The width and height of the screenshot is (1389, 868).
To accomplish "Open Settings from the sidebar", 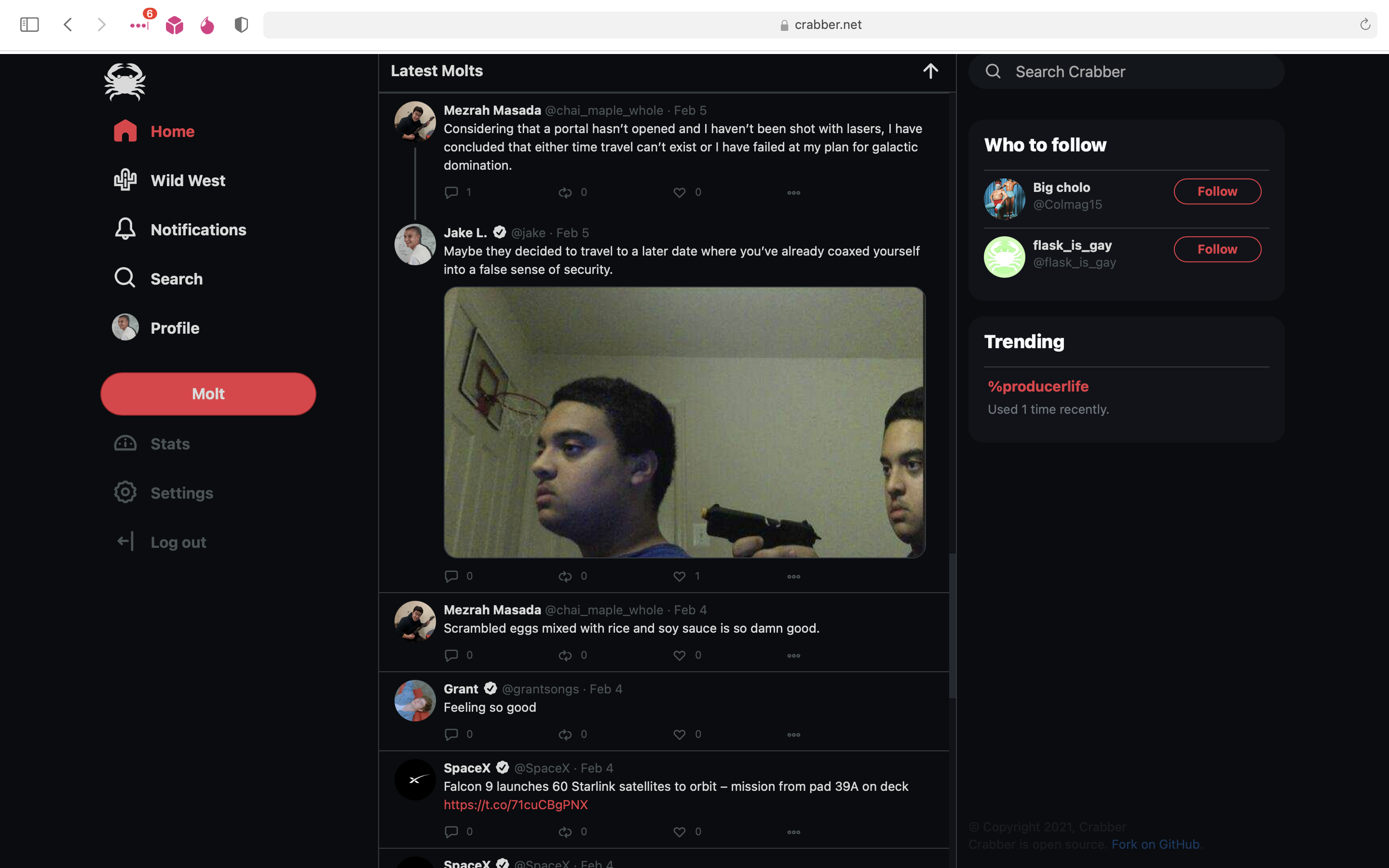I will (x=181, y=492).
